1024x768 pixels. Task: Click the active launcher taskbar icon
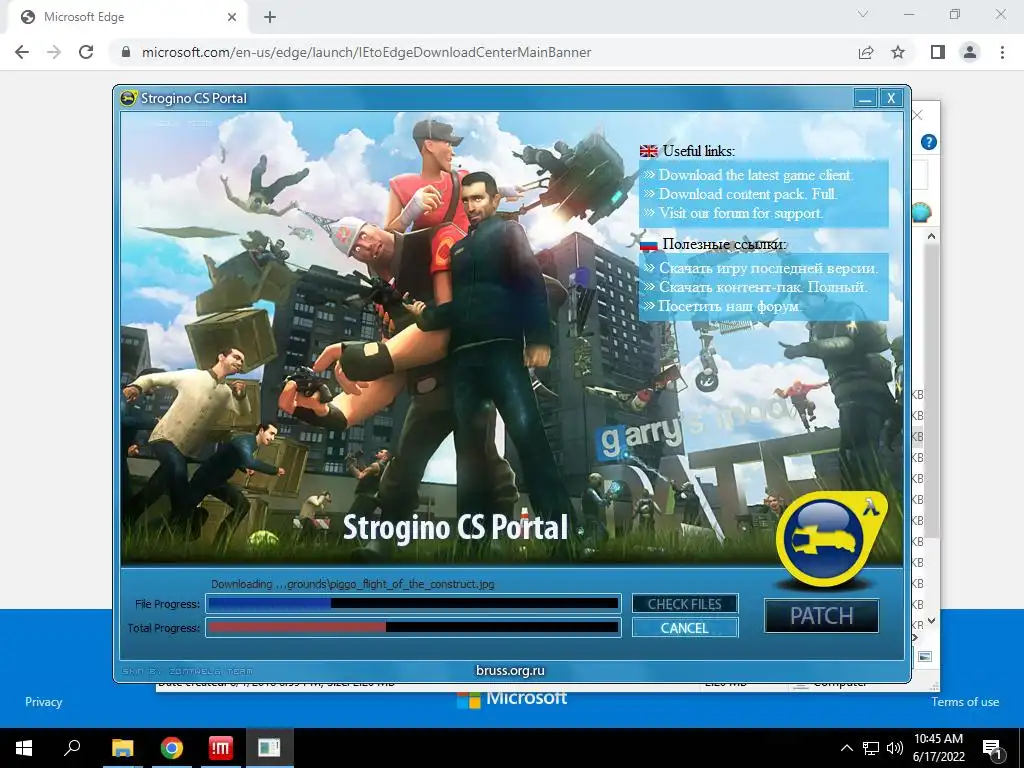269,748
